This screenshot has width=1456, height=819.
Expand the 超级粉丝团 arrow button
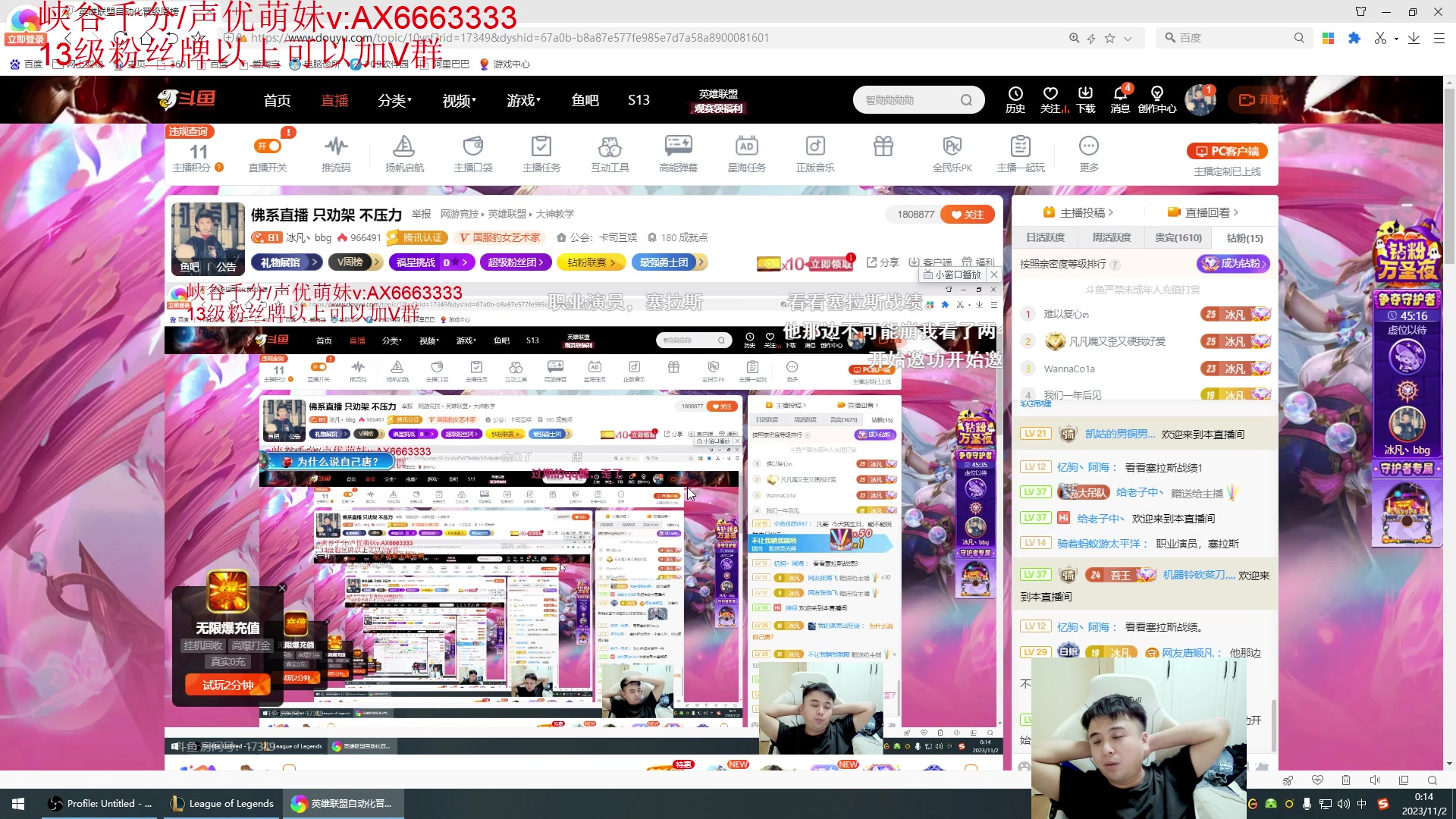tap(515, 262)
